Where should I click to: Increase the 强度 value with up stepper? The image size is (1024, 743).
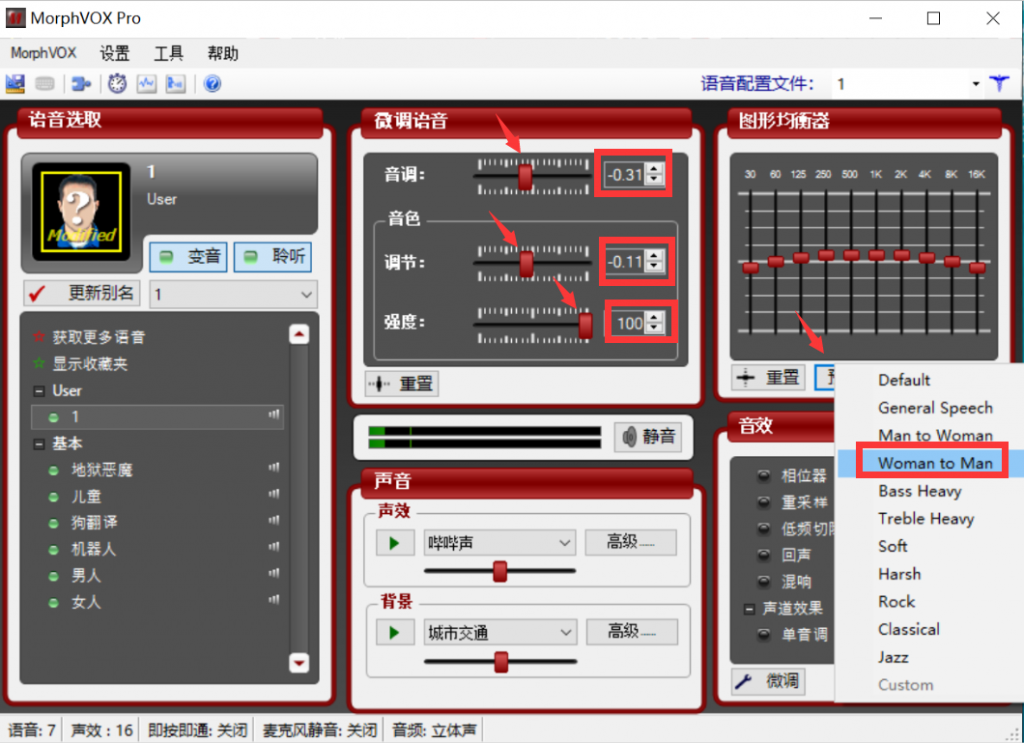point(654,317)
